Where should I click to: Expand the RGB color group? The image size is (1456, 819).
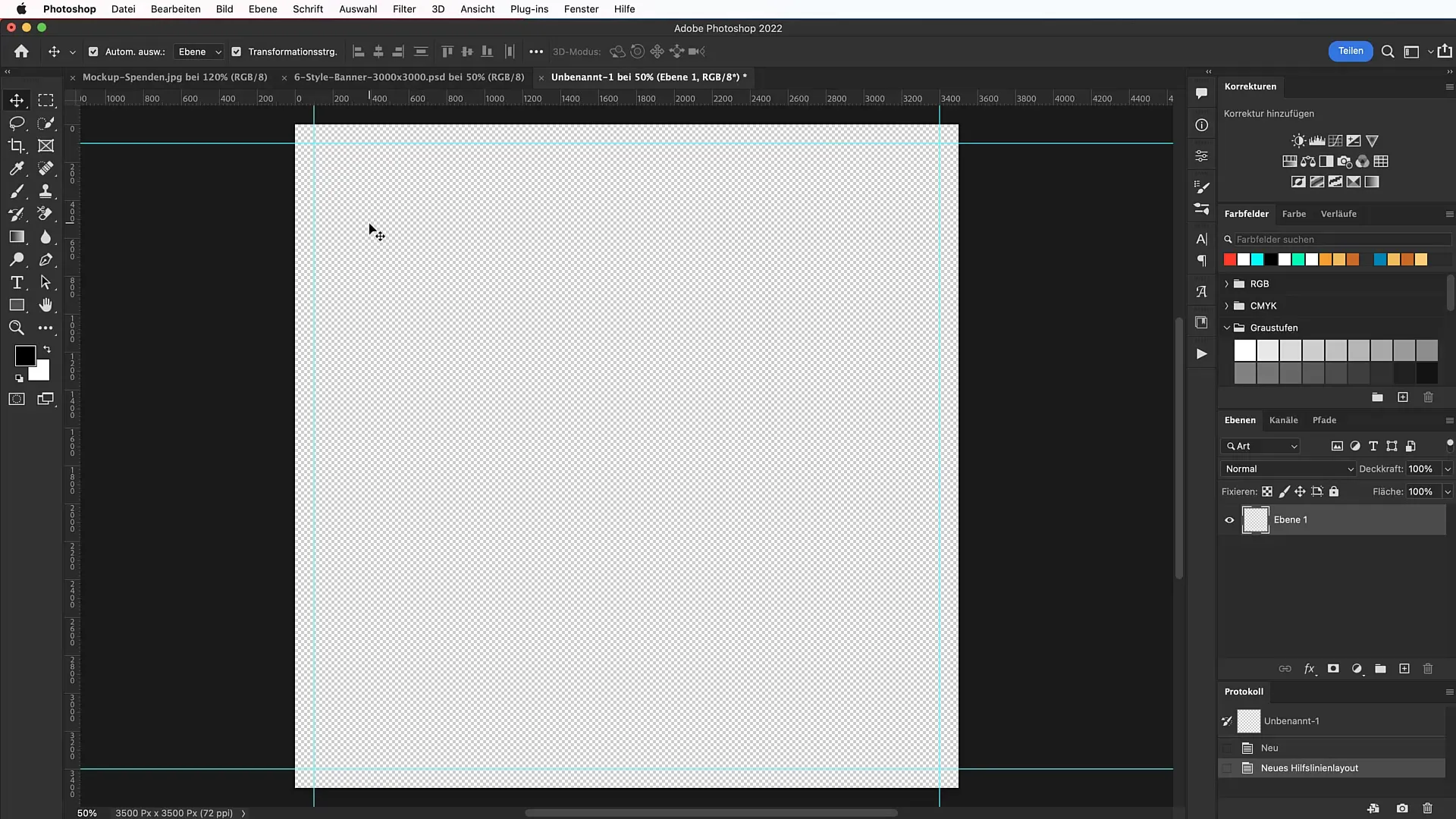(1227, 283)
